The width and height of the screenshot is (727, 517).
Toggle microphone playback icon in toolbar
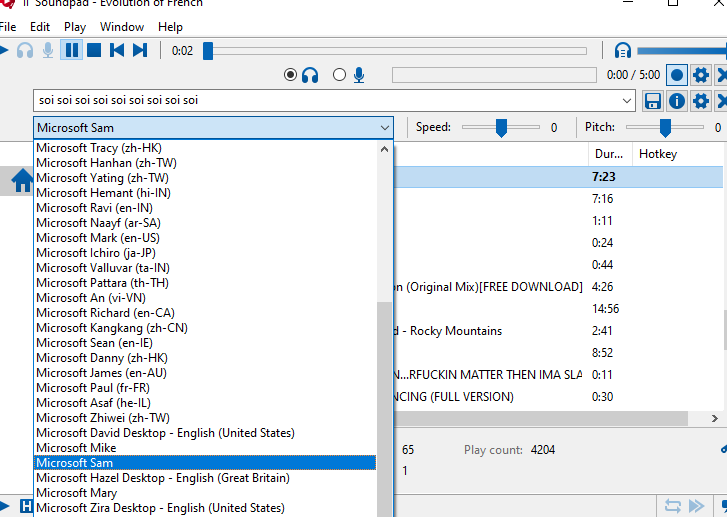tap(48, 50)
